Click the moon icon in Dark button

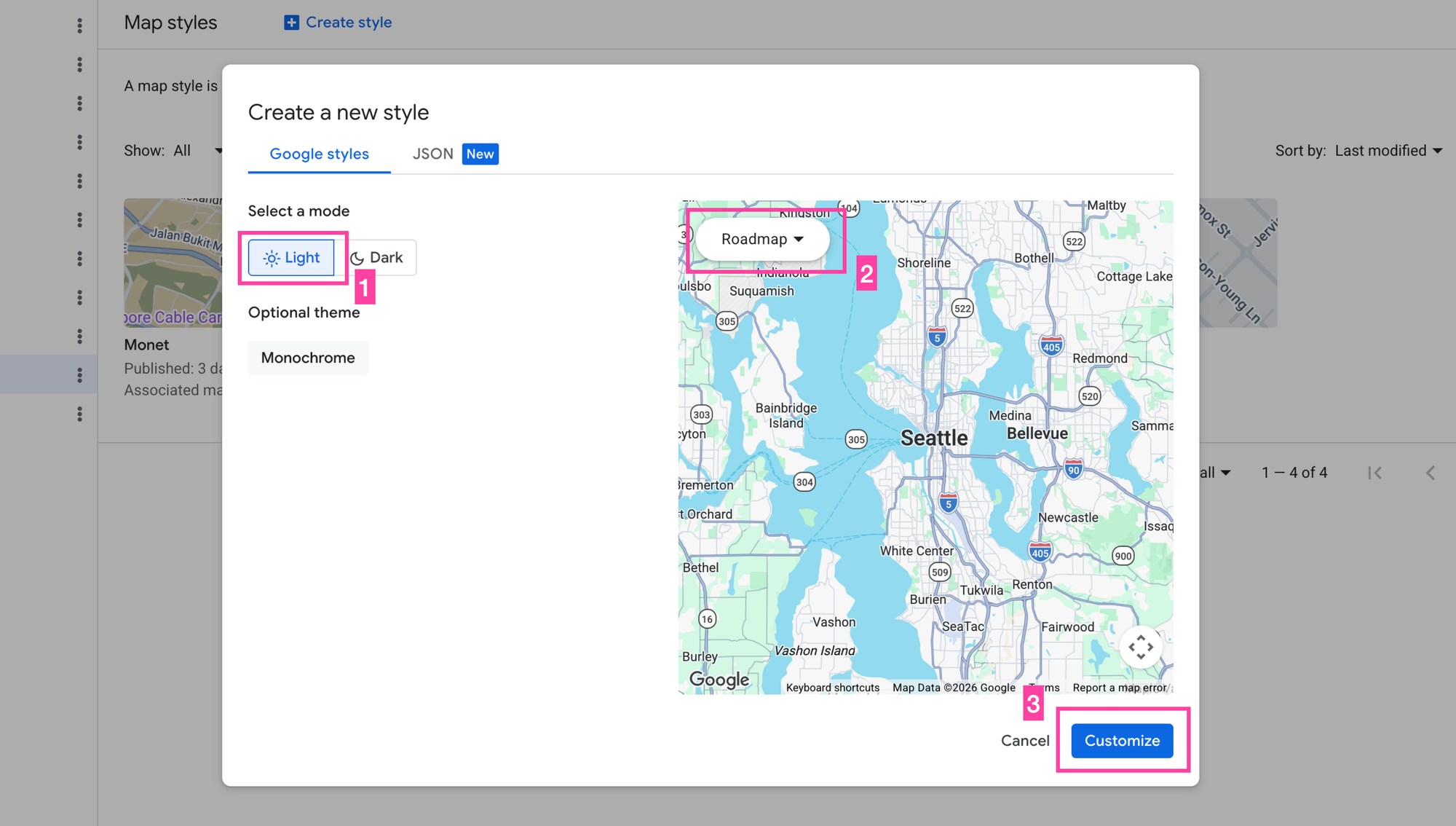tap(357, 258)
